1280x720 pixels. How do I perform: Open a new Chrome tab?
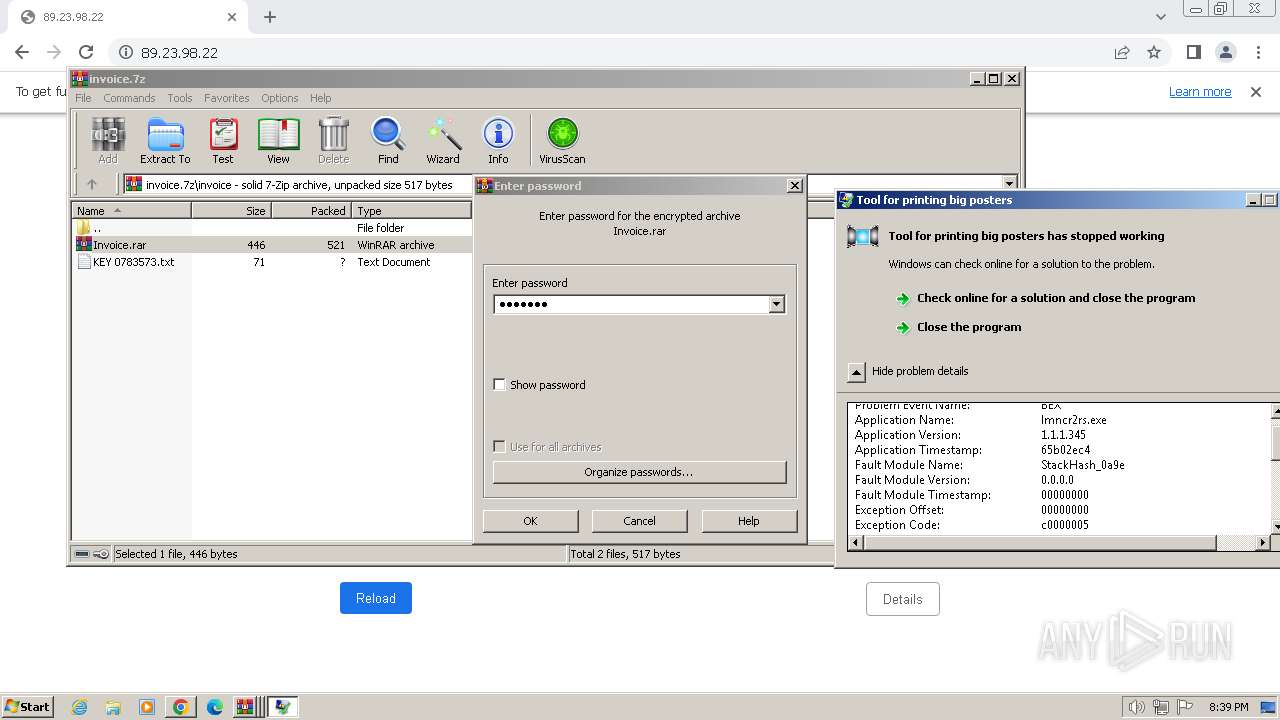pos(270,17)
